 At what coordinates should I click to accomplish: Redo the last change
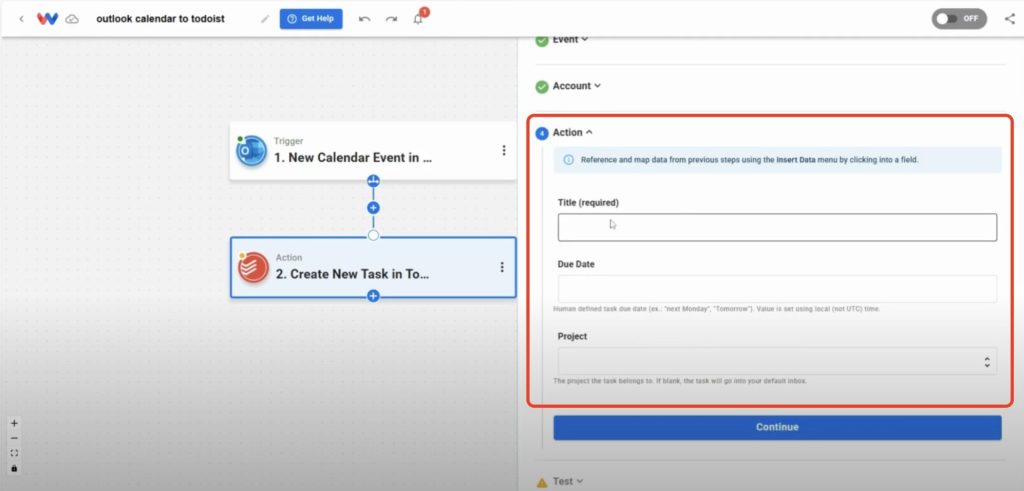tap(391, 19)
